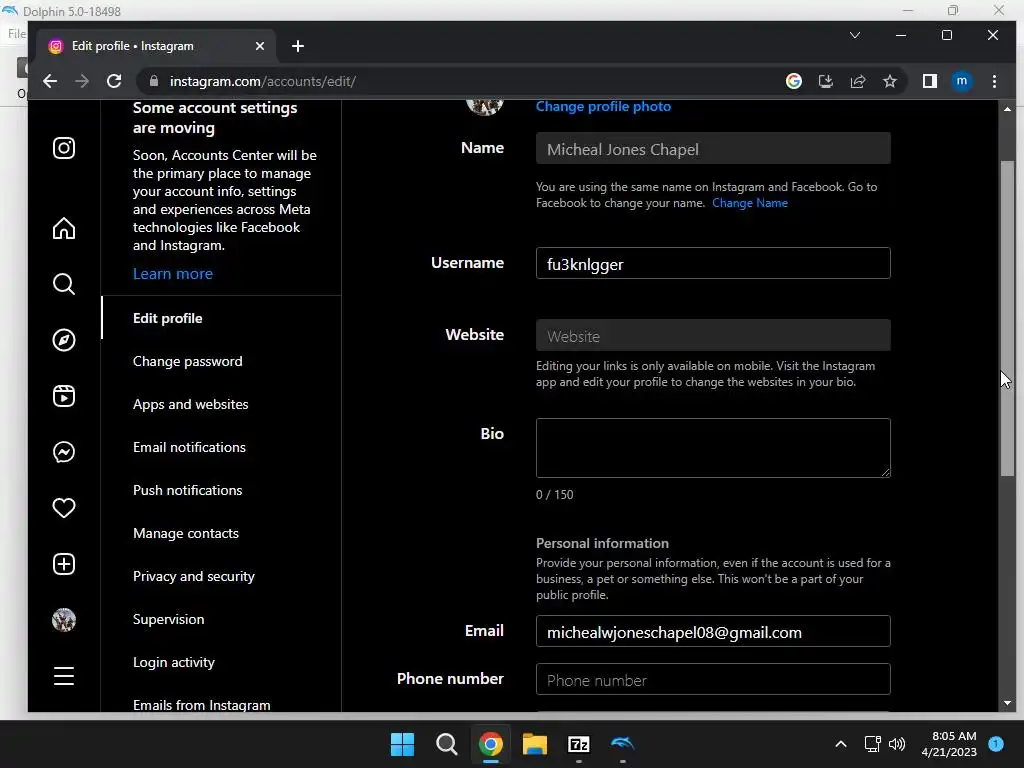The width and height of the screenshot is (1024, 768).
Task: Click the share page icon
Action: pyautogui.click(x=857, y=81)
